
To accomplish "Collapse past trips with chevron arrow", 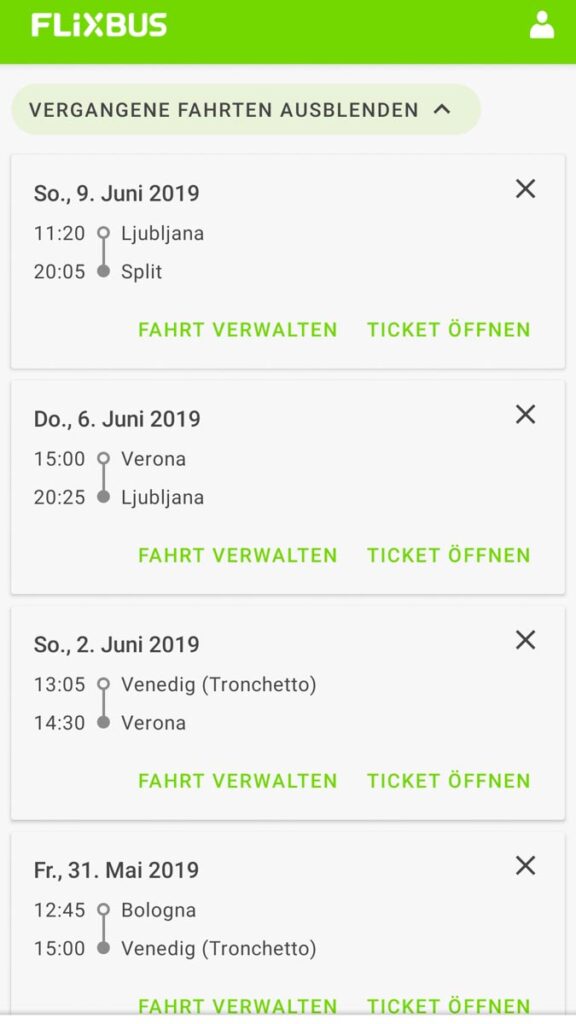I will [x=442, y=109].
